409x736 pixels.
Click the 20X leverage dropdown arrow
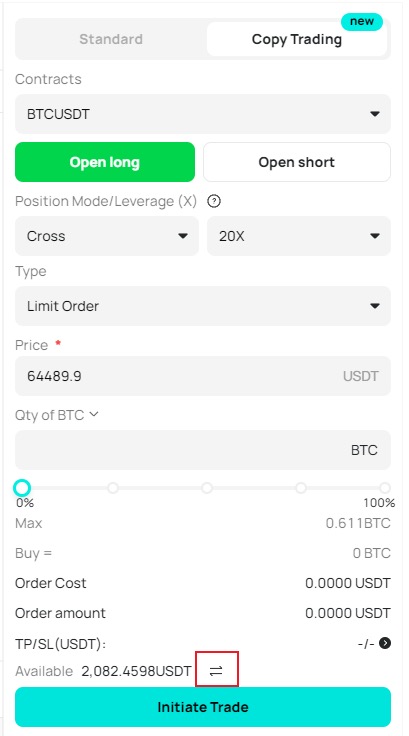[x=375, y=236]
